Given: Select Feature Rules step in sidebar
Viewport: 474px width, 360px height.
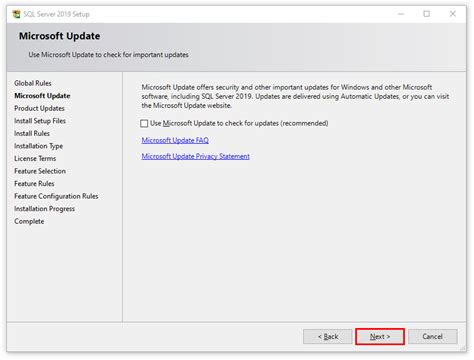Looking at the screenshot, I should pos(34,184).
